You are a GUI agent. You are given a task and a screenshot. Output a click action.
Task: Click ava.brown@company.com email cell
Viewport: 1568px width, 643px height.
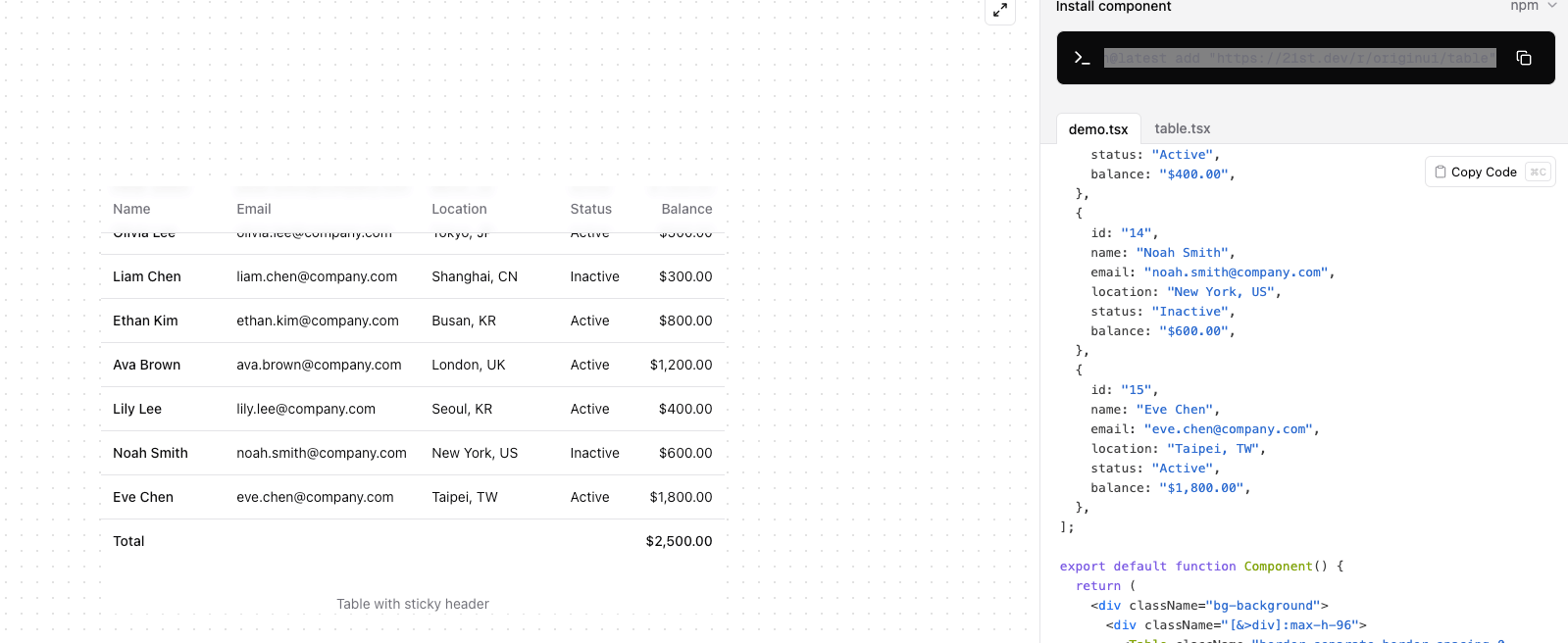tap(319, 365)
